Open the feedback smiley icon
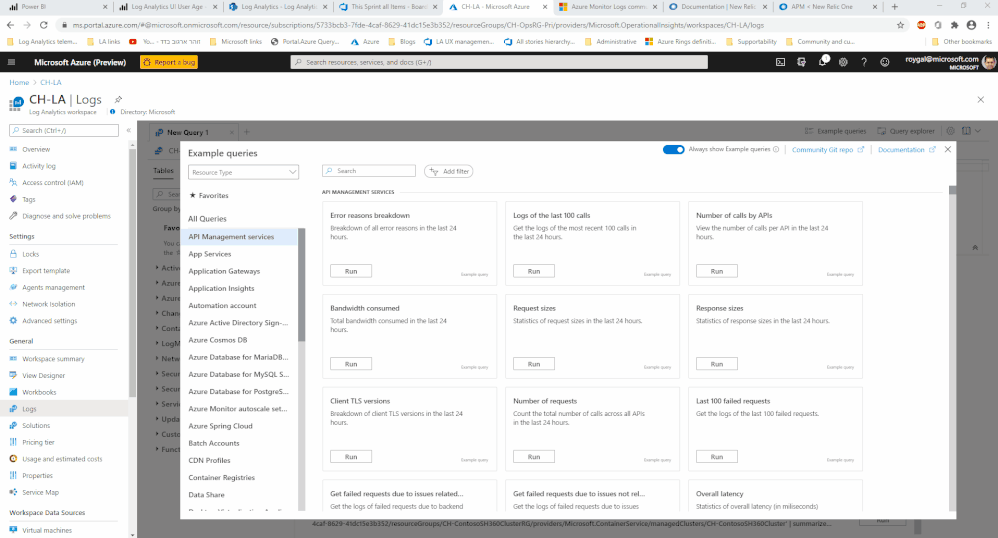Image resolution: width=998 pixels, height=538 pixels. (885, 62)
